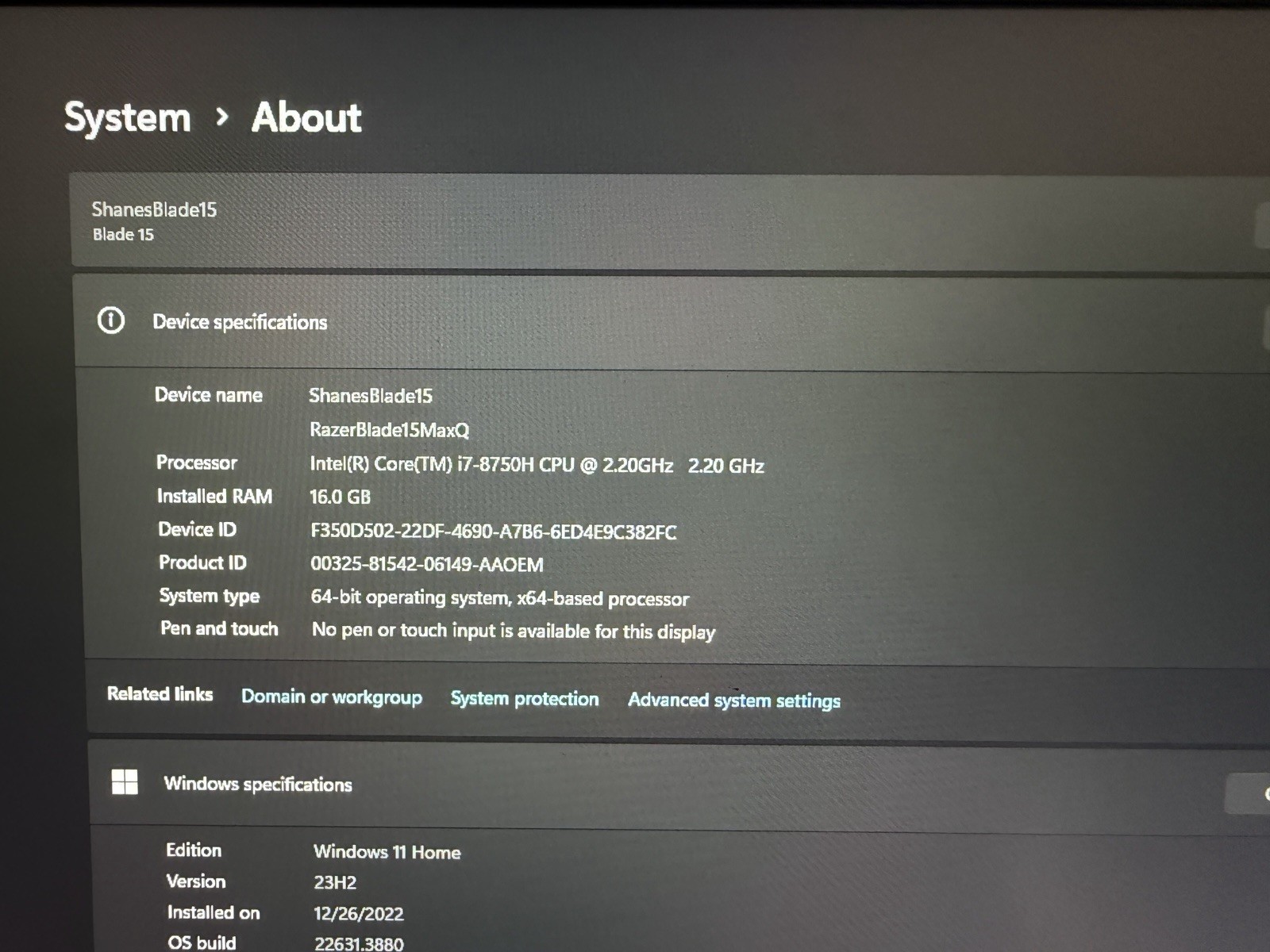Image resolution: width=1270 pixels, height=952 pixels.
Task: Click the breadcrumb chevron after System
Action: coord(222,118)
